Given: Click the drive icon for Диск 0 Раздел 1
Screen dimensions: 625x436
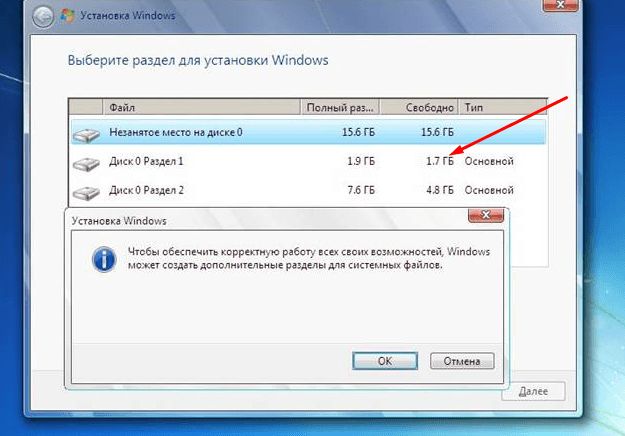Looking at the screenshot, I should (x=86, y=163).
